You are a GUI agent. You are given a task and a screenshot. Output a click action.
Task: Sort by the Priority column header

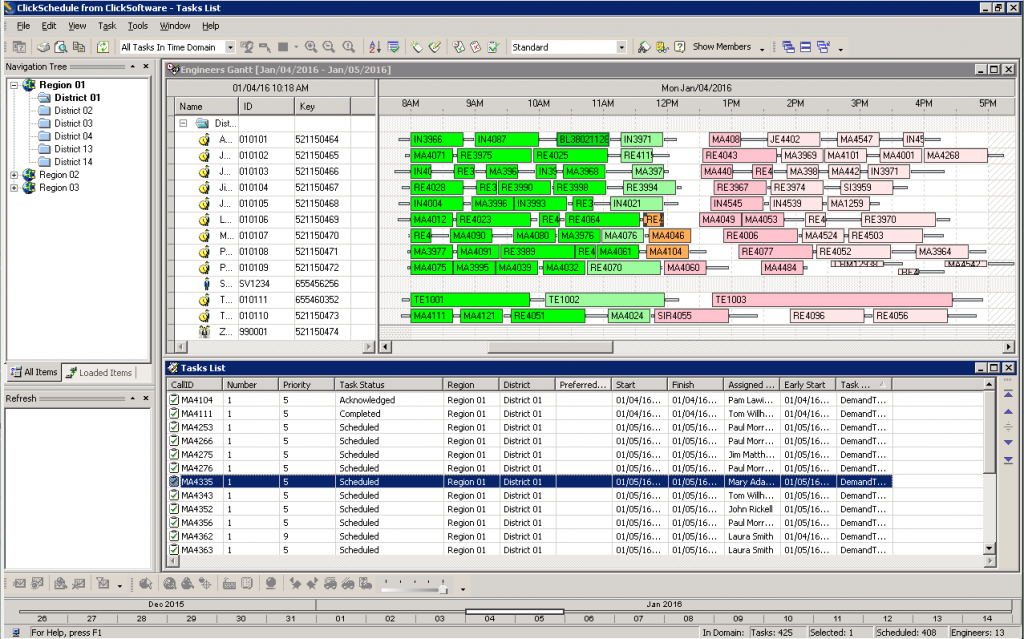point(306,385)
